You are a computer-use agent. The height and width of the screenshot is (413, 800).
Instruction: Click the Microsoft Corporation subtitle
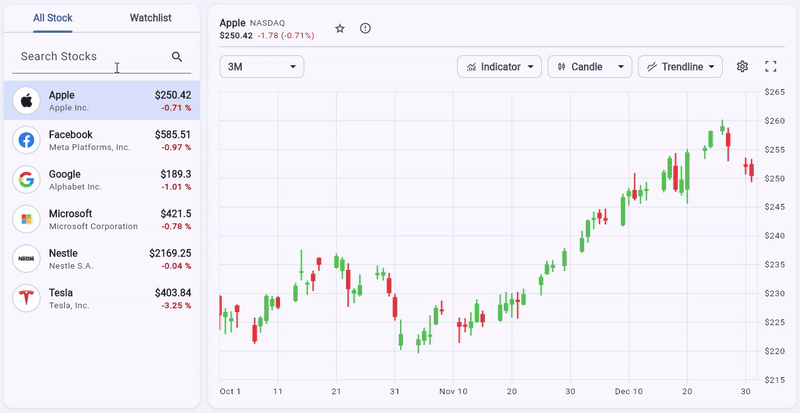click(x=93, y=227)
